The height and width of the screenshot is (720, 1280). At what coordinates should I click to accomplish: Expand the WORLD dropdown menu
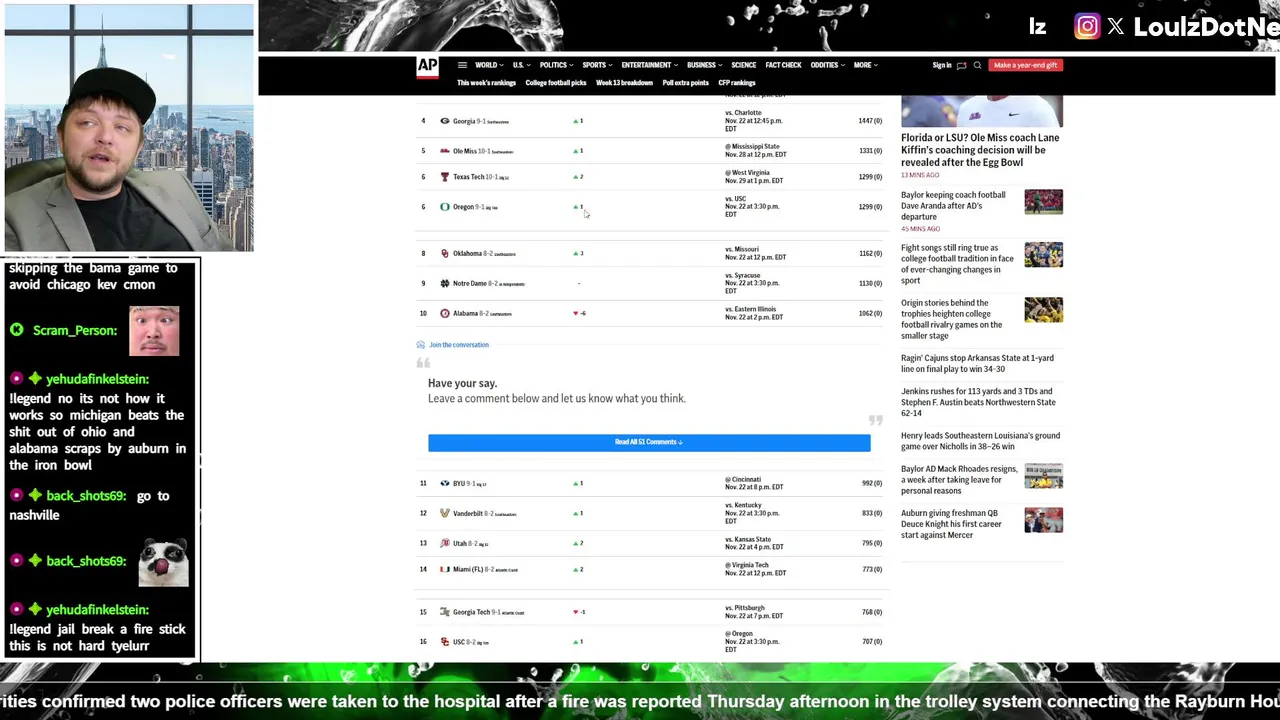(488, 65)
